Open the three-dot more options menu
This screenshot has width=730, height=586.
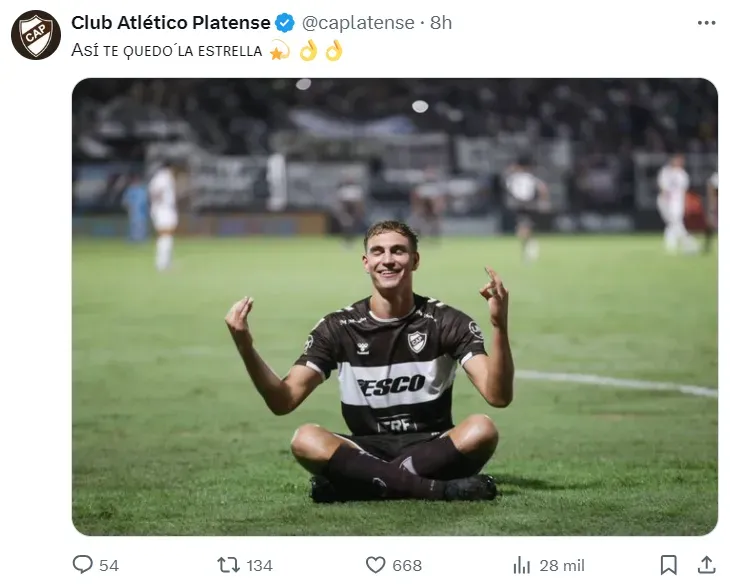pyautogui.click(x=707, y=22)
